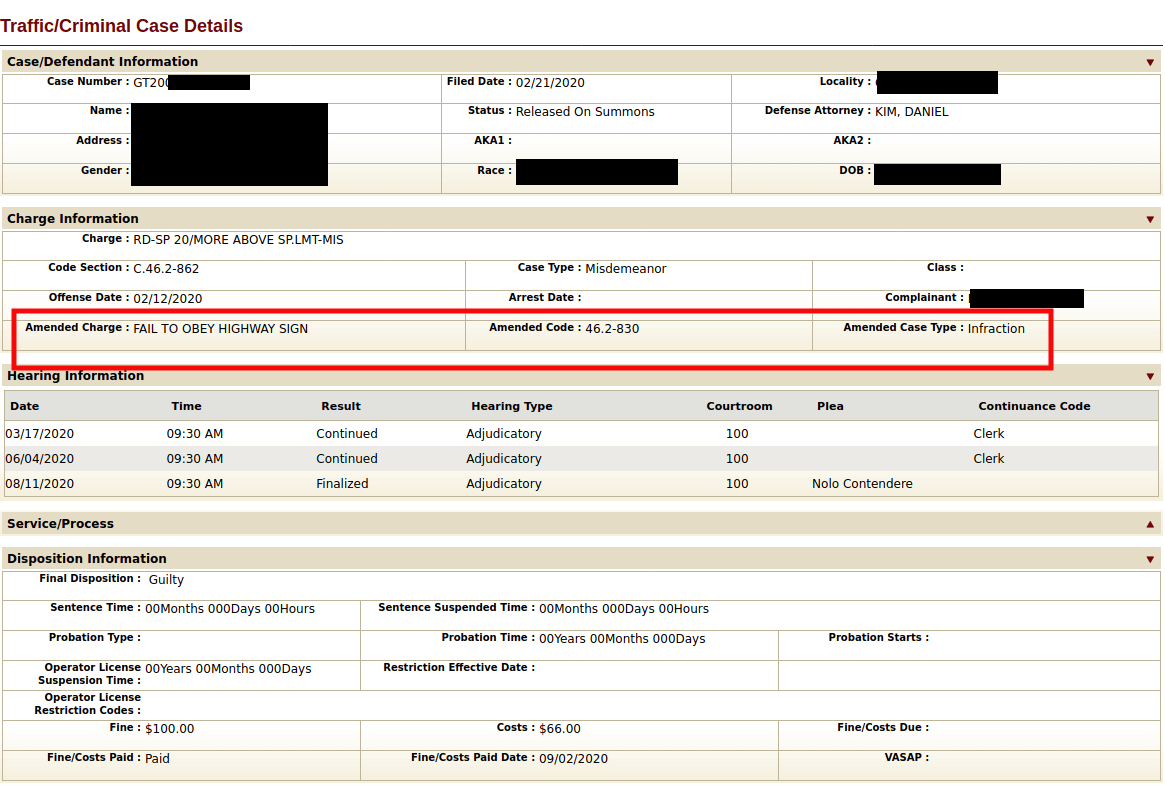Select the status Released On Summons
Image resolution: width=1165 pixels, height=789 pixels.
pyautogui.click(x=585, y=111)
